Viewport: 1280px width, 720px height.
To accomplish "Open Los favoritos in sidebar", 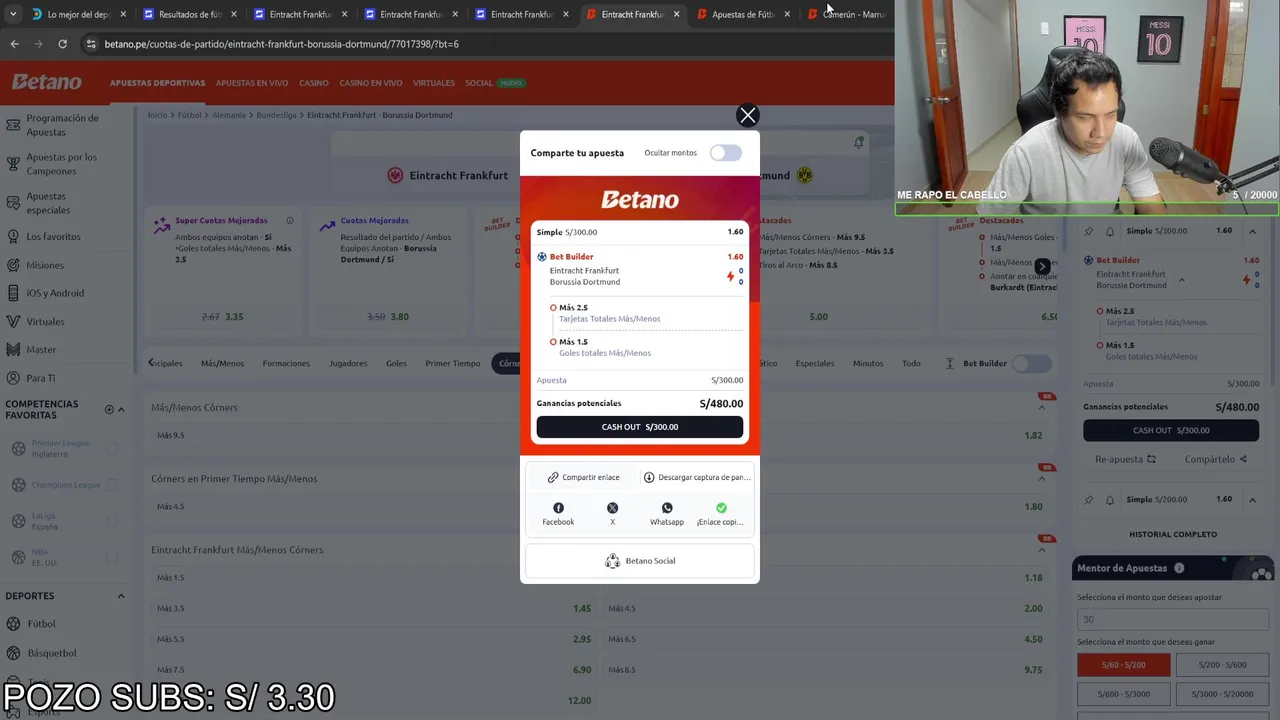I will (x=53, y=237).
